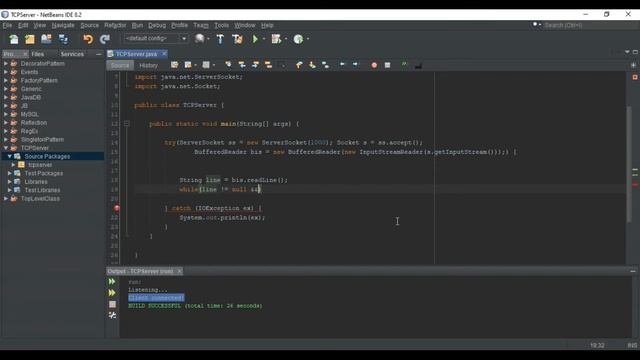Expand the DecoratorPattern project node

point(6,64)
